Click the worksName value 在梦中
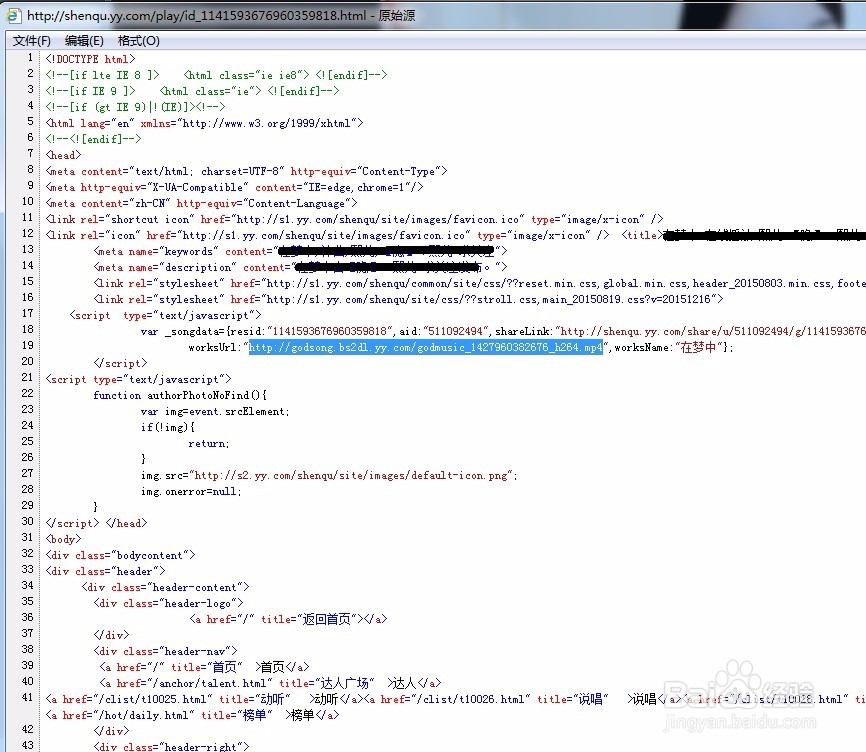866x752 pixels. click(698, 347)
